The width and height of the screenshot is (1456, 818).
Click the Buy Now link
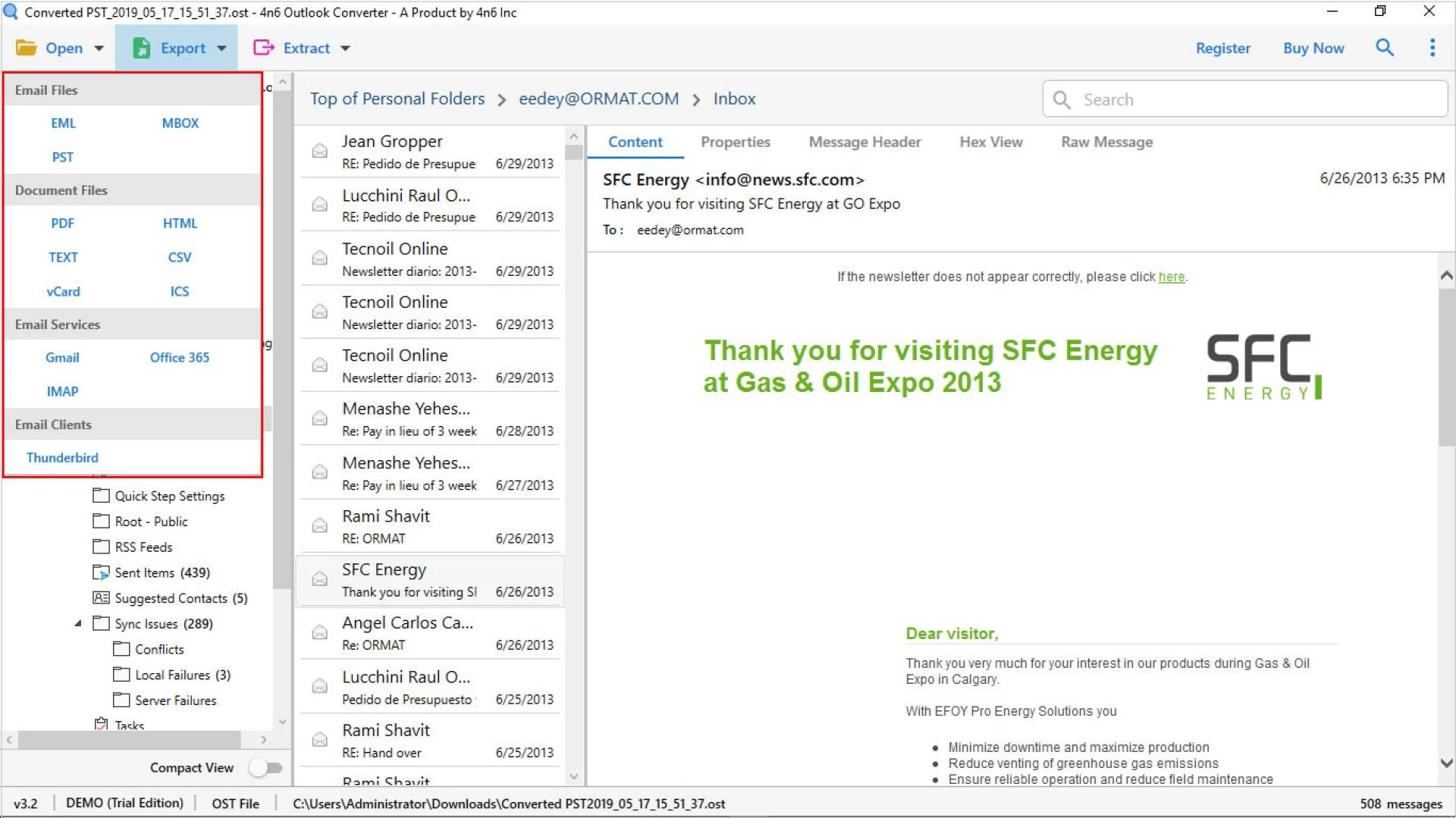[x=1313, y=48]
